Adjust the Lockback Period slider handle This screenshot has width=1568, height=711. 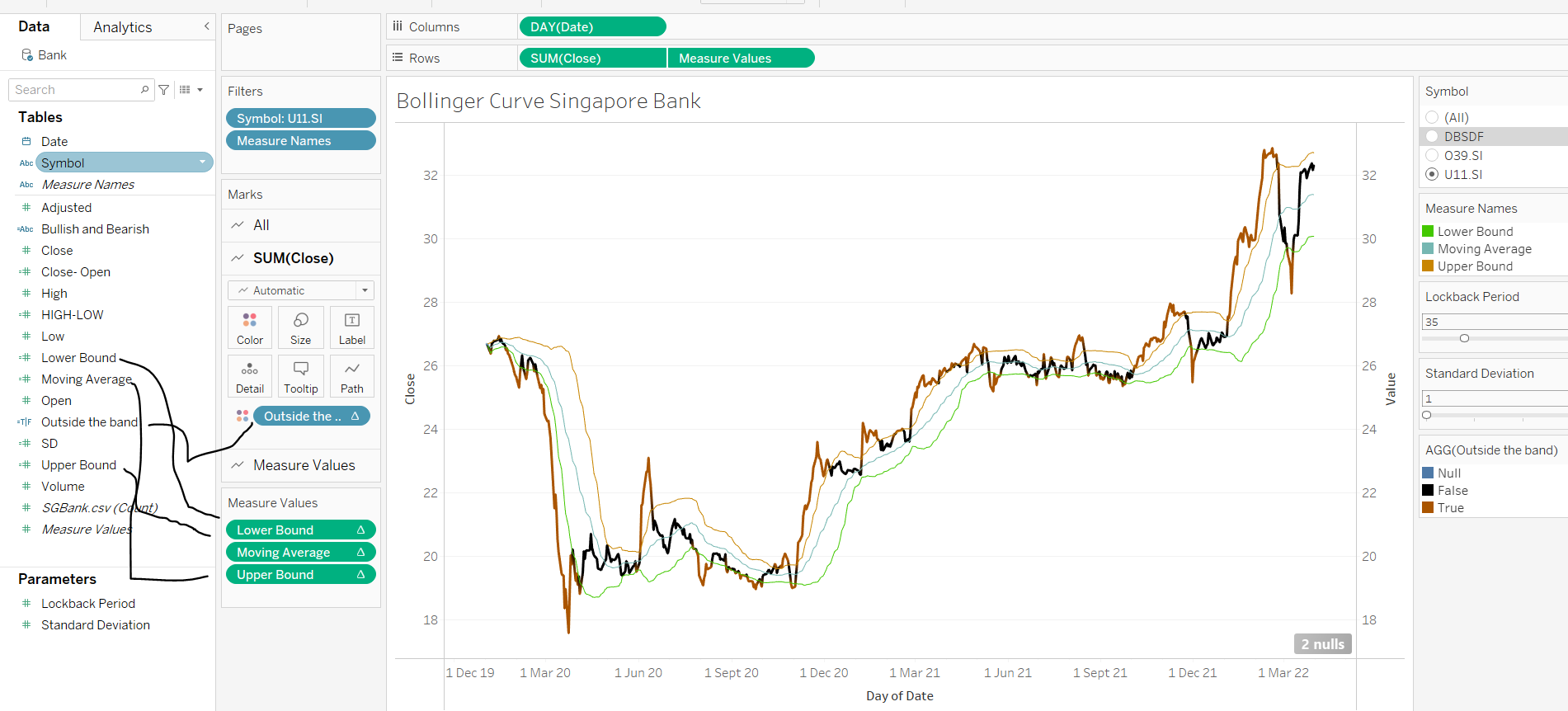[1464, 338]
